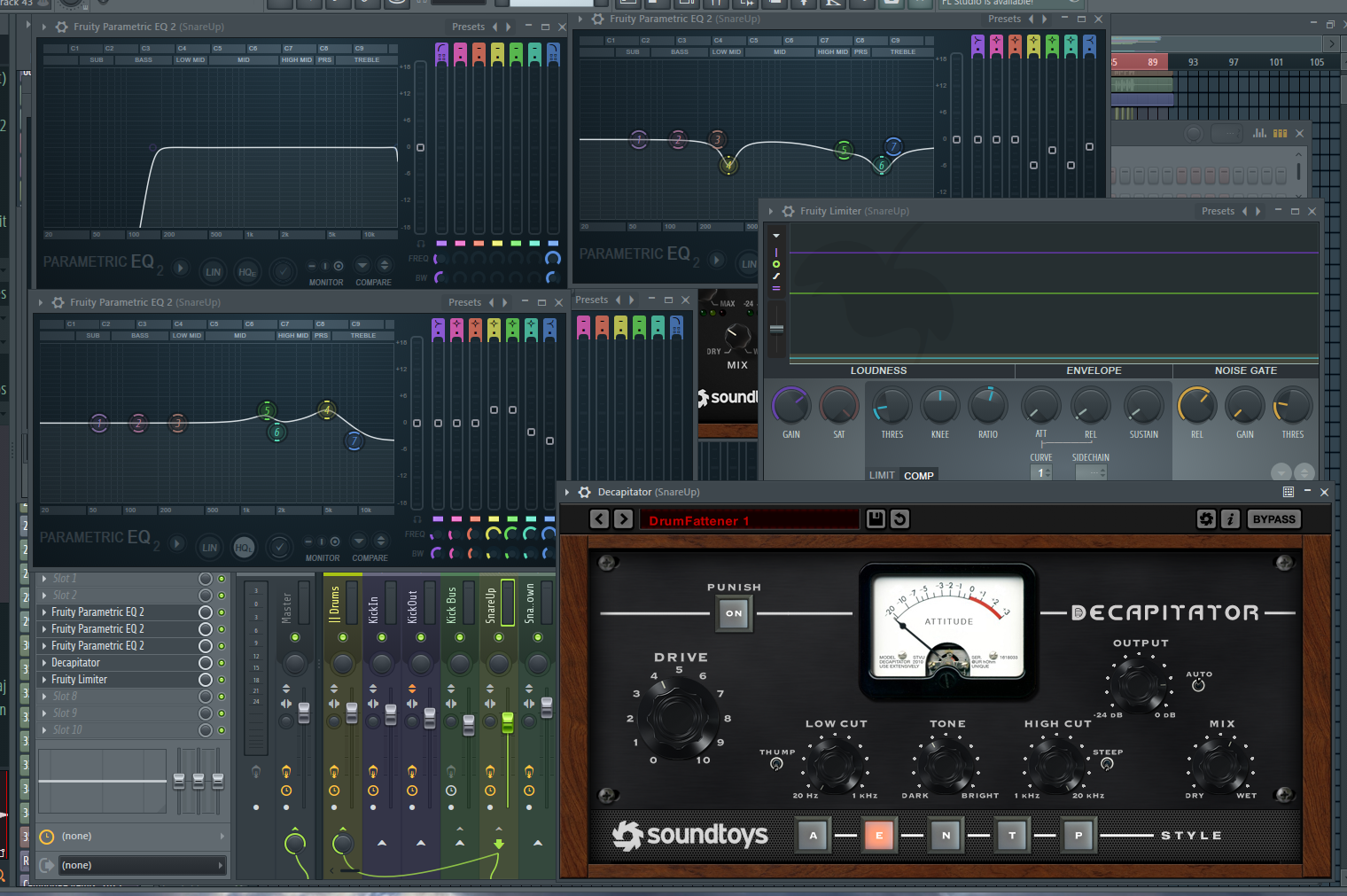Click the Fruity Limiter loudness GAIN knob
The width and height of the screenshot is (1347, 896).
point(790,406)
